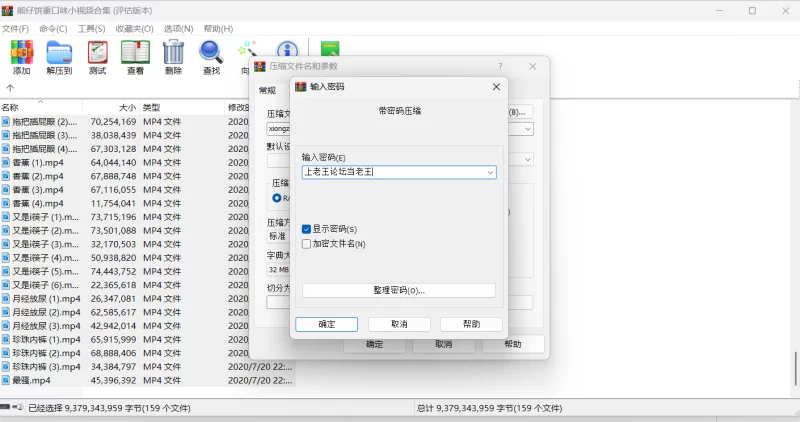800x422 pixels.
Task: Click the green book toolbar icon
Action: click(x=330, y=49)
